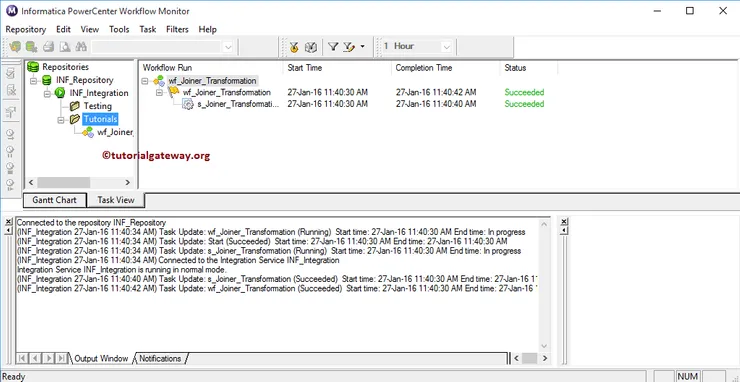
Task: Click workflow icon beside top wf_Joiner_Transformation row
Action: [159, 81]
